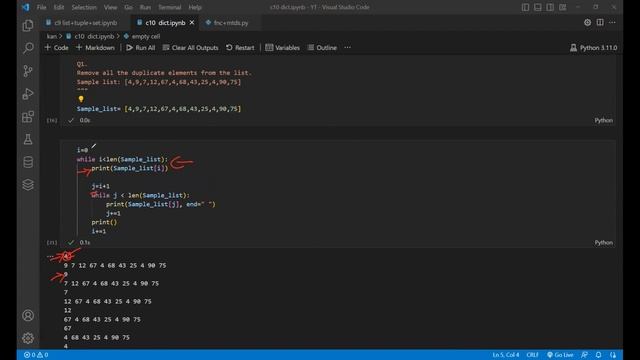
Task: Restart the notebook kernel
Action: [x=240, y=48]
